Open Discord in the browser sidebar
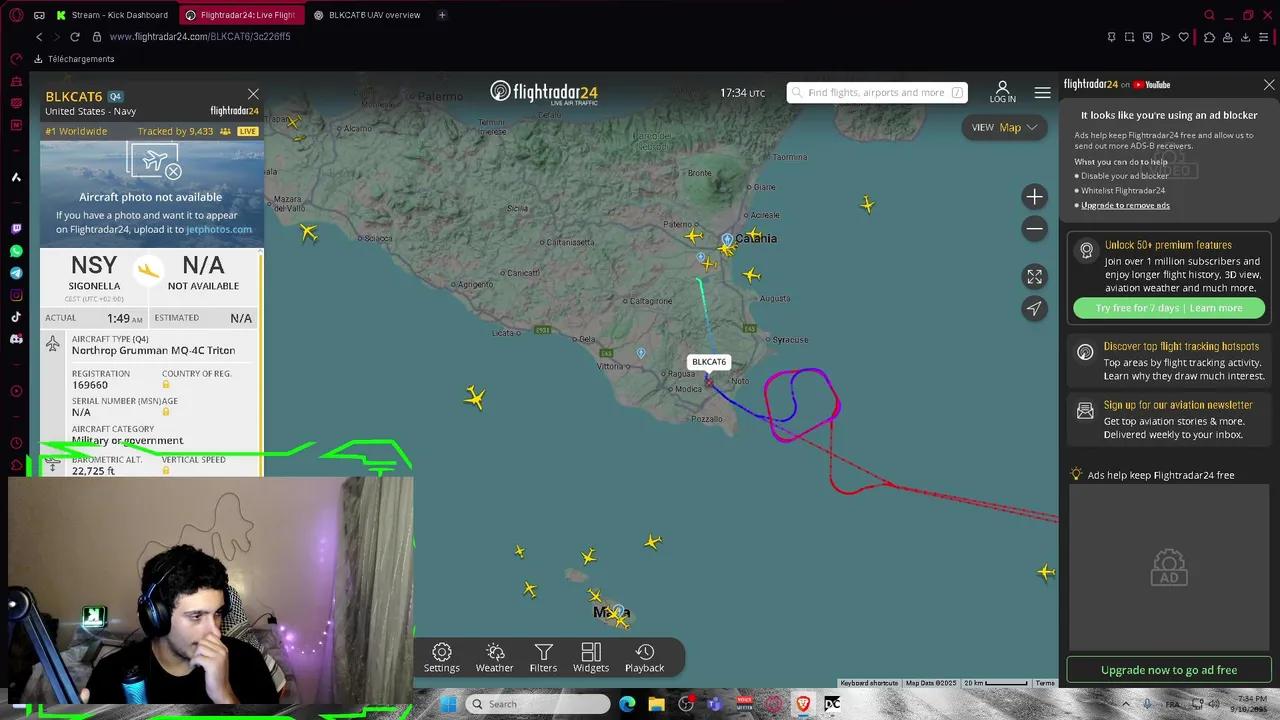This screenshot has height=720, width=1280. click(x=16, y=339)
